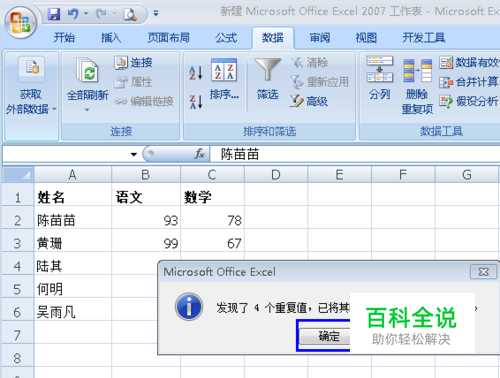
Task: Open the round Office button menu
Action: pyautogui.click(x=21, y=22)
